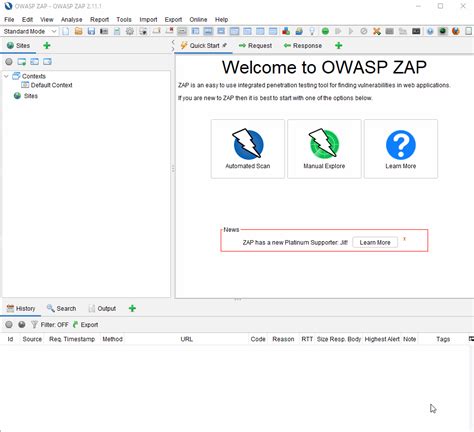474x432 pixels.
Task: Click the Method column header
Action: coord(112,339)
